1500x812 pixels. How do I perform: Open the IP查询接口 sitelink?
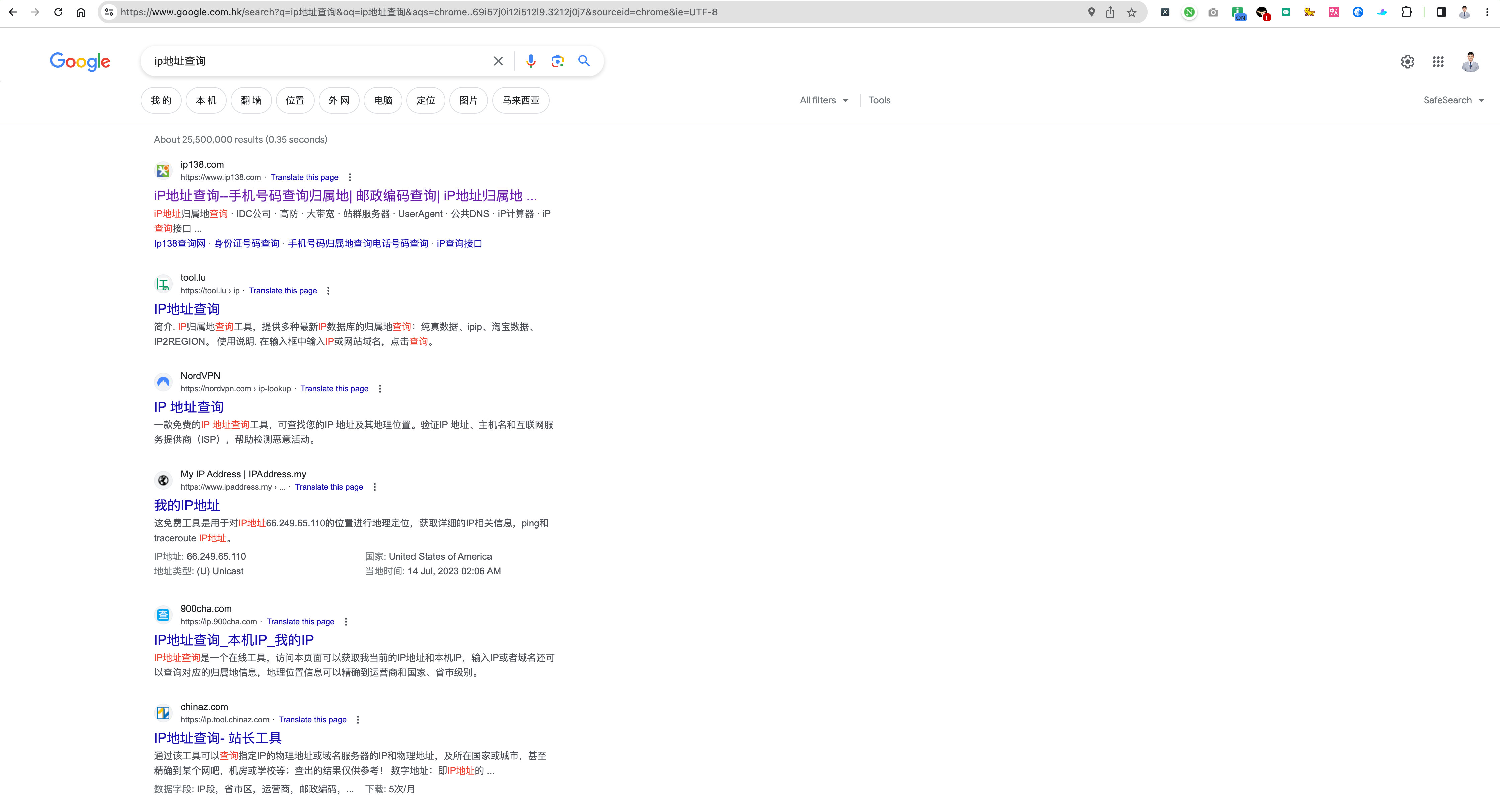point(459,244)
